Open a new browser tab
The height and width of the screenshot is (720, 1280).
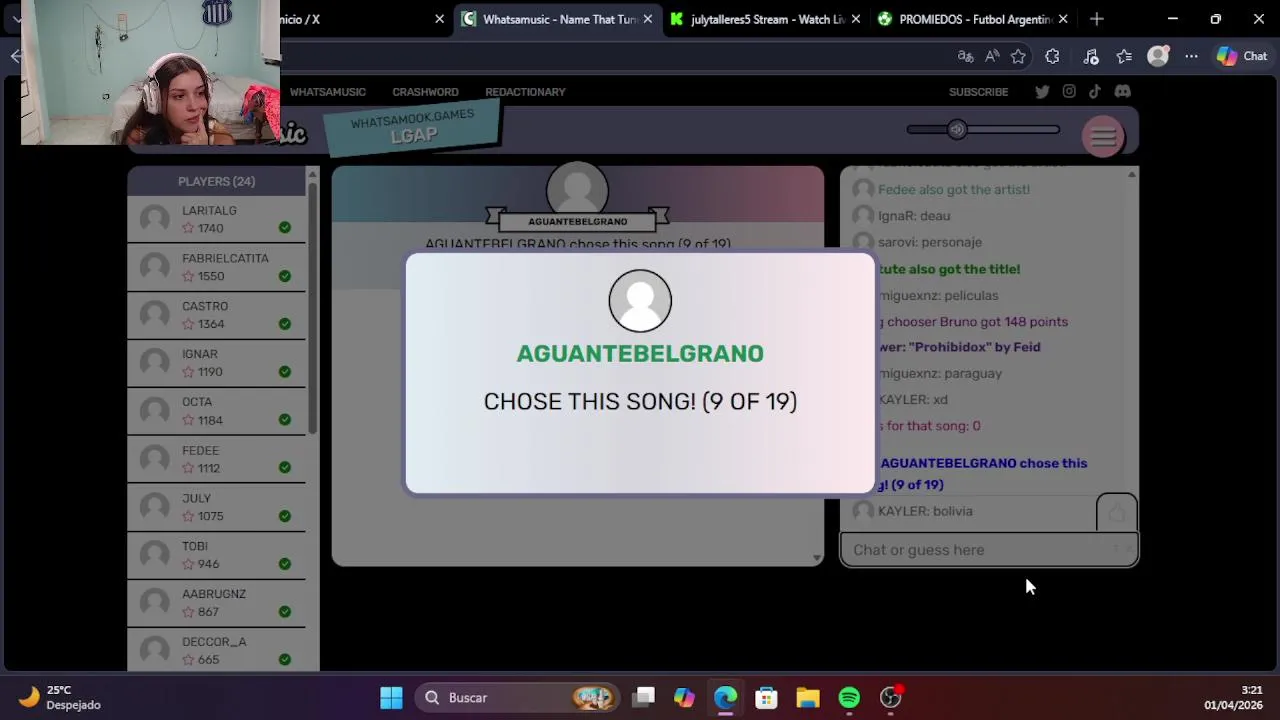tap(1097, 19)
